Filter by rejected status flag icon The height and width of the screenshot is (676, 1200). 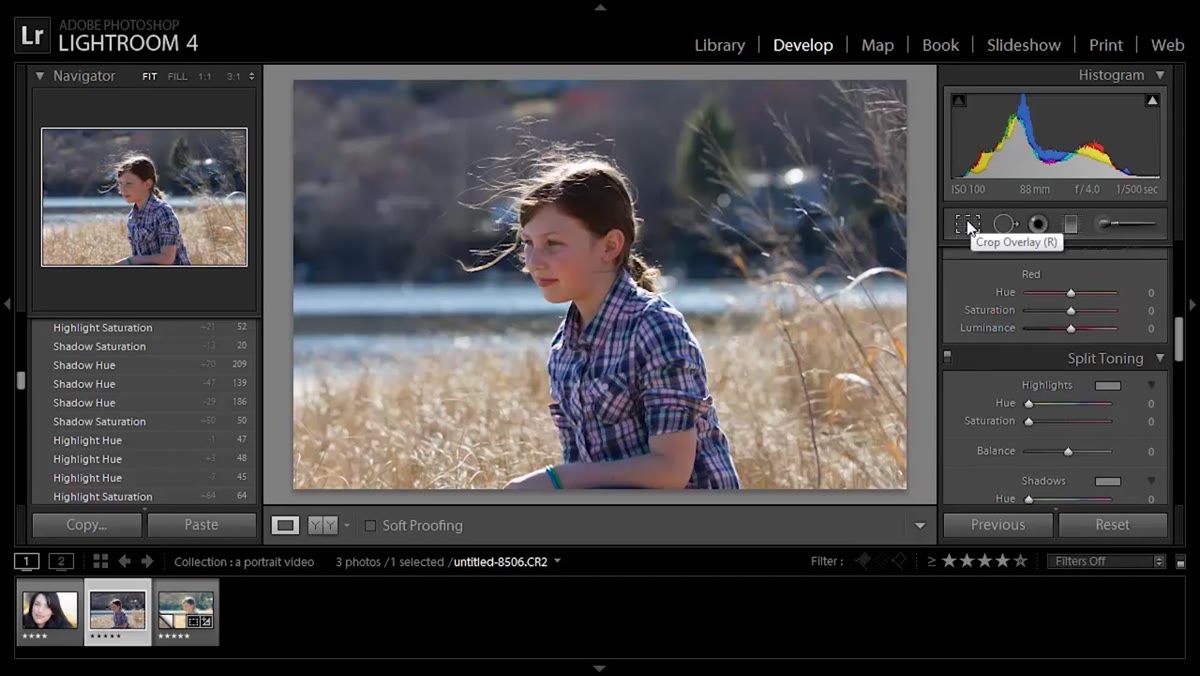click(898, 561)
